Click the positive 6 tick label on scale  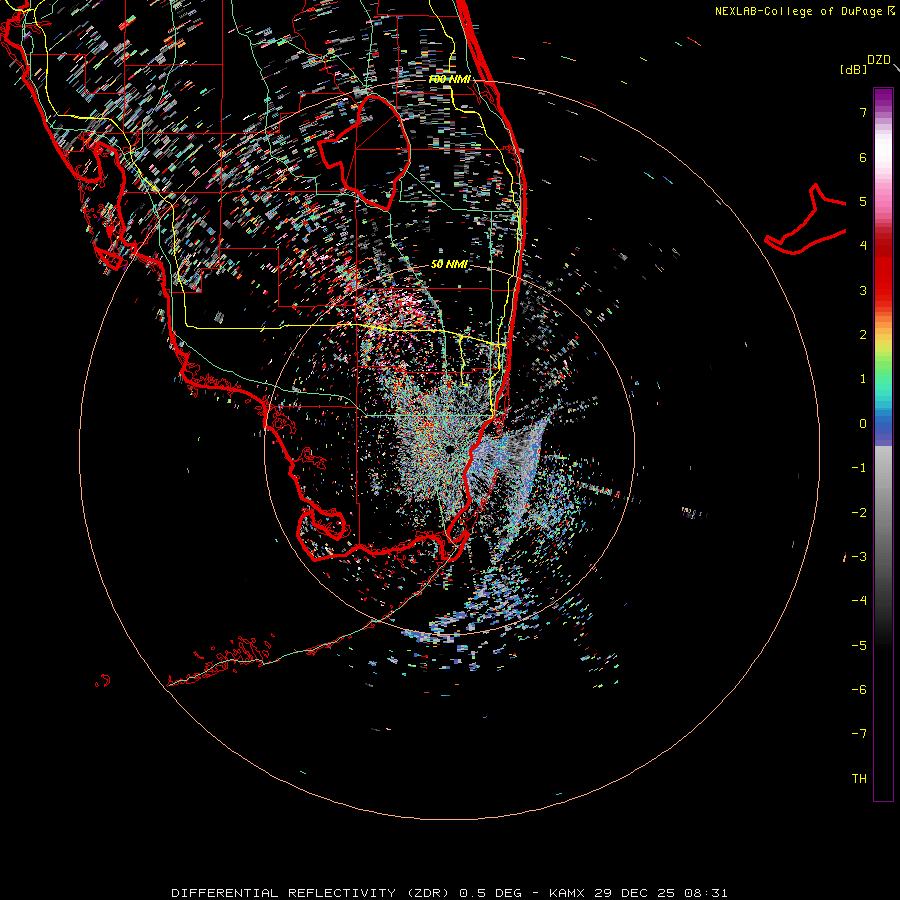(x=863, y=157)
